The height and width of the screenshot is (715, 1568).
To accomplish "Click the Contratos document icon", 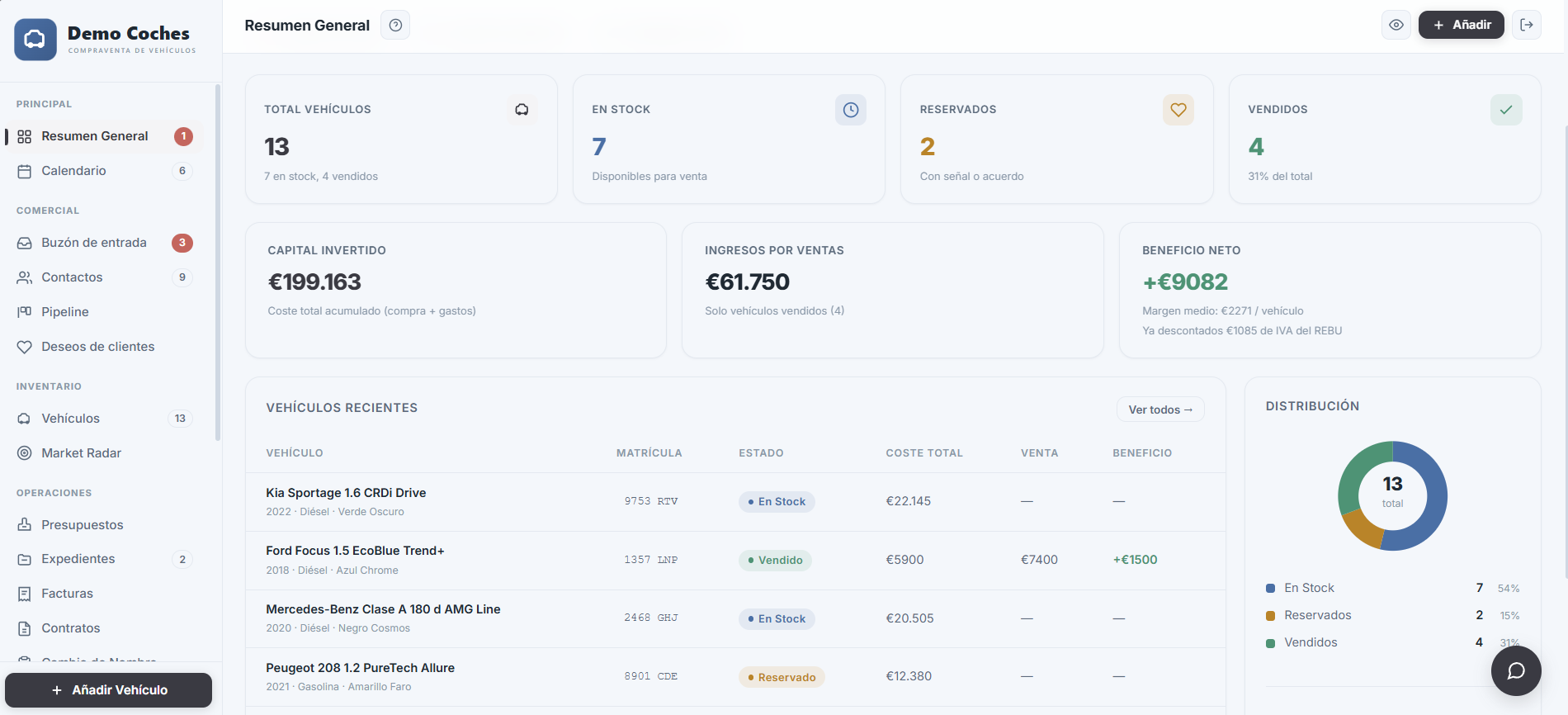I will tap(25, 628).
